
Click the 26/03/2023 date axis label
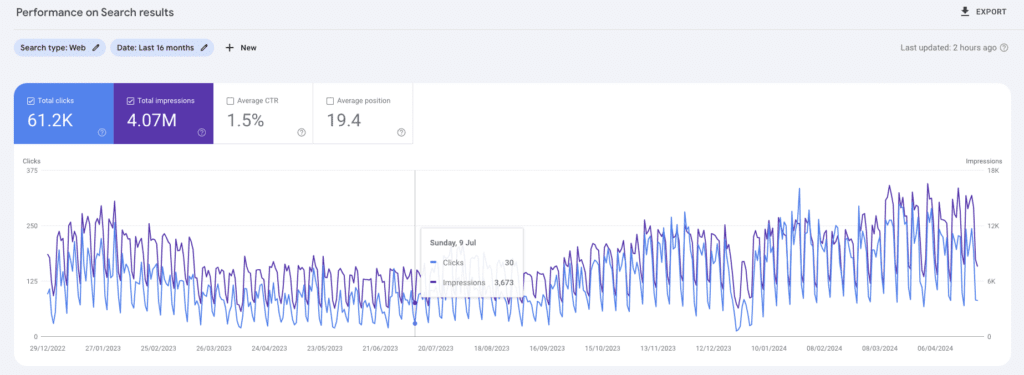pyautogui.click(x=214, y=349)
